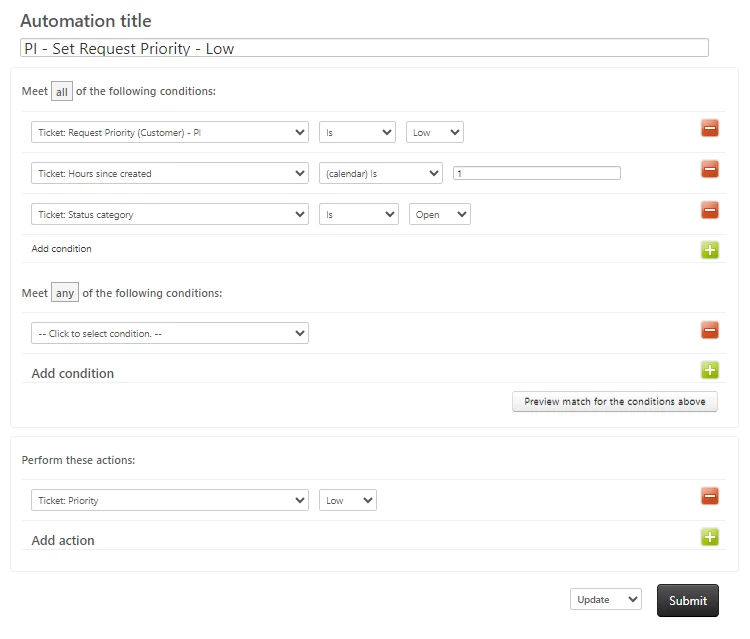The width and height of the screenshot is (750, 639).
Task: Add a new 'all' condition with plus icon
Action: pyautogui.click(x=710, y=250)
